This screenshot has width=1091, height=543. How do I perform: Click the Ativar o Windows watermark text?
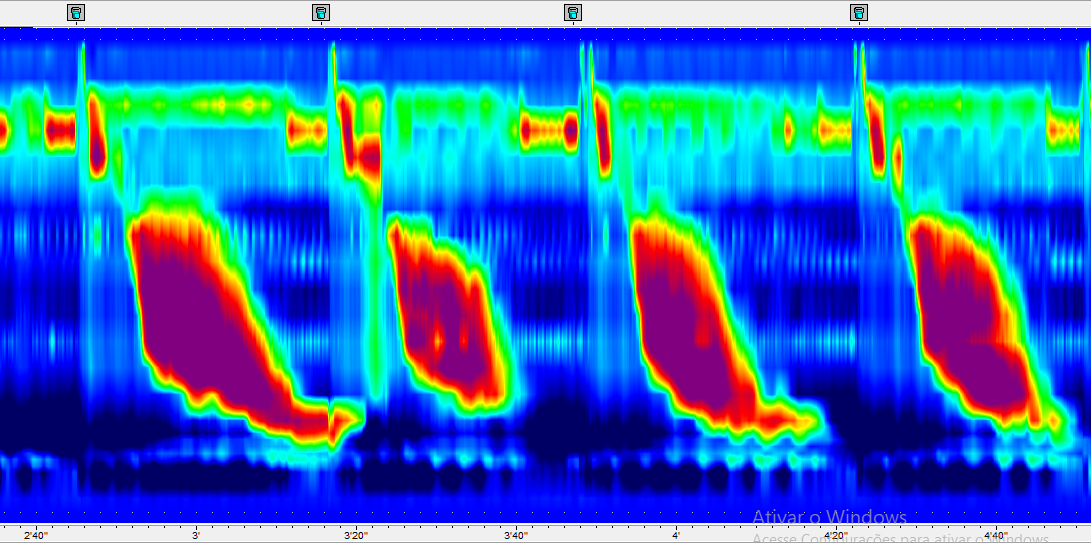coord(829,517)
